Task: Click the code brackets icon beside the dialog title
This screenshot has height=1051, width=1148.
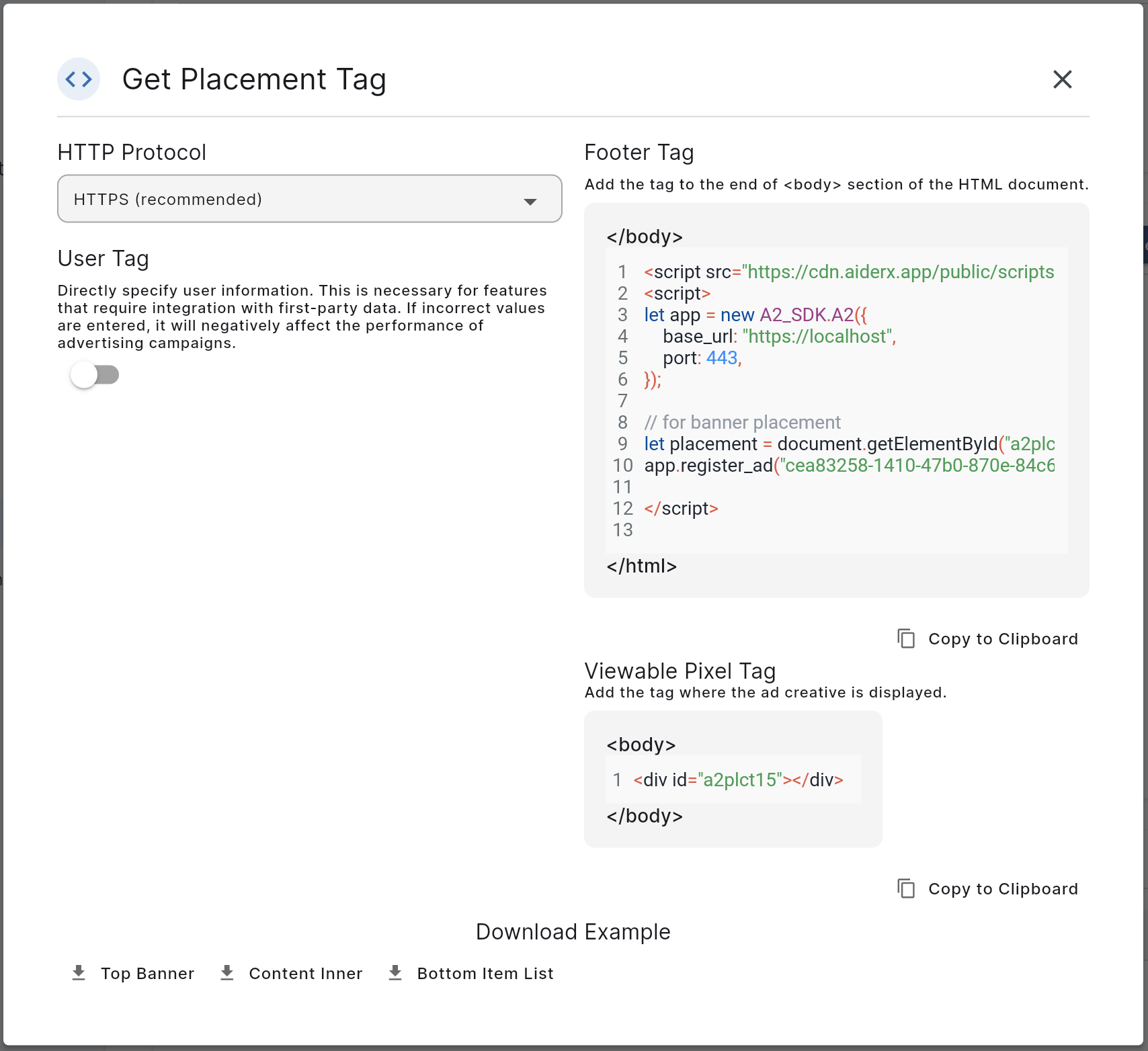Action: click(78, 79)
